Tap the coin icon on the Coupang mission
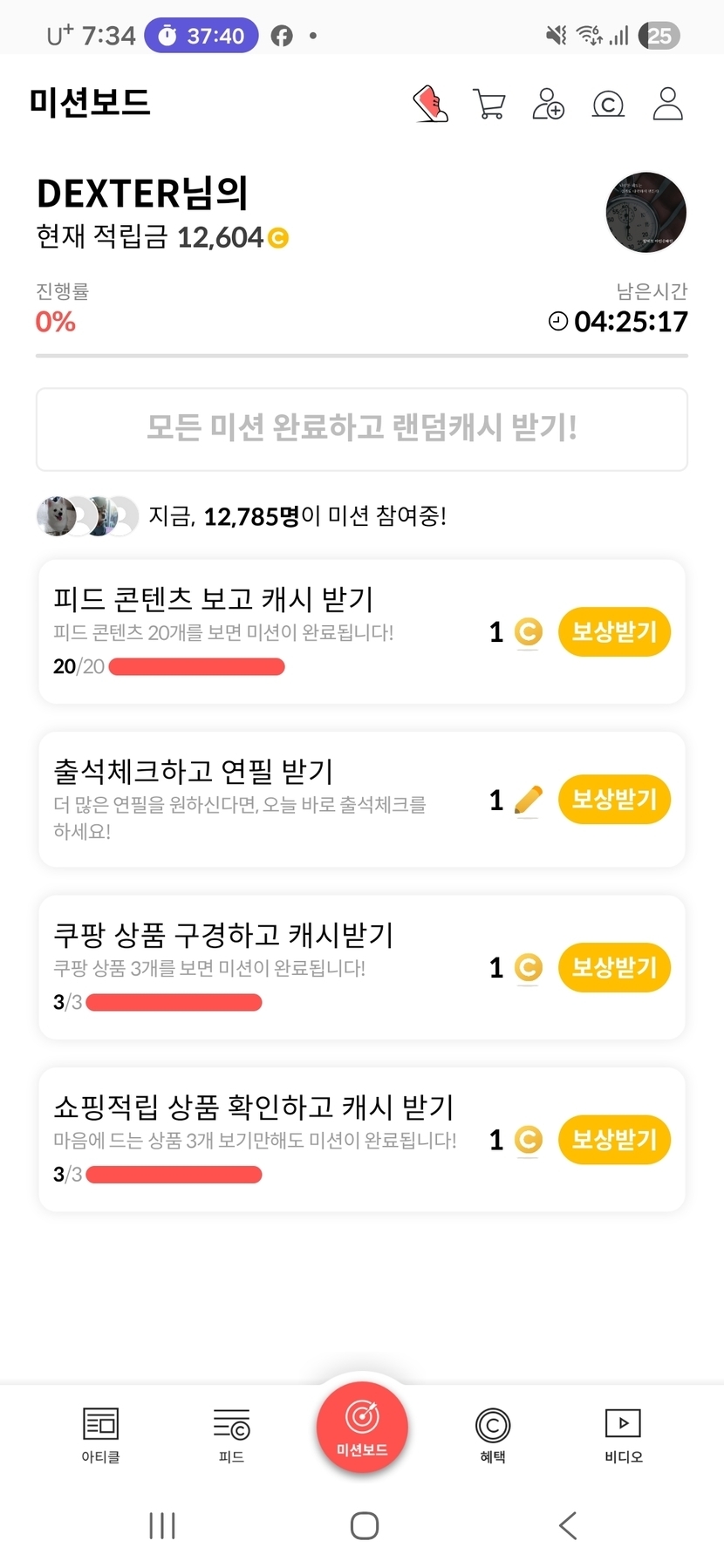The height and width of the screenshot is (1568, 724). [528, 967]
